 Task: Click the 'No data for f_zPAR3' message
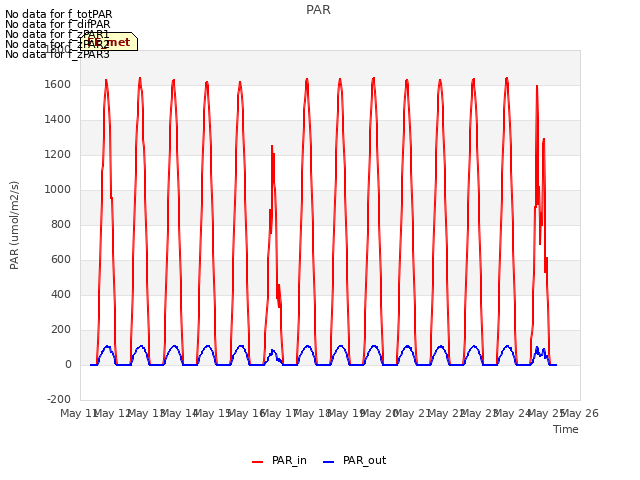[57, 54]
